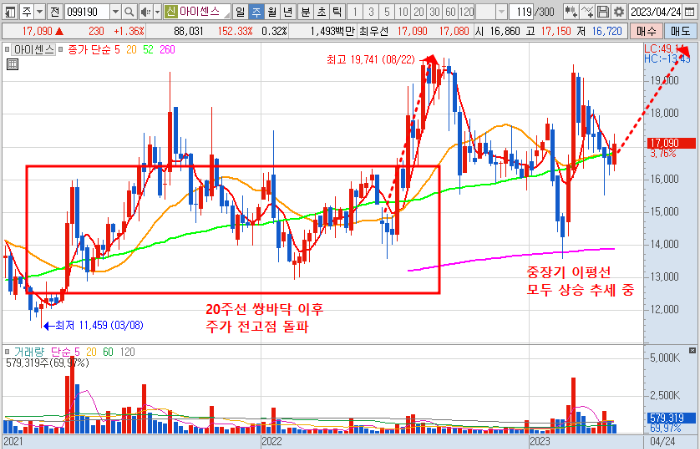Click the 아이센스 chart legend label
The width and height of the screenshot is (700, 449).
[x=34, y=50]
